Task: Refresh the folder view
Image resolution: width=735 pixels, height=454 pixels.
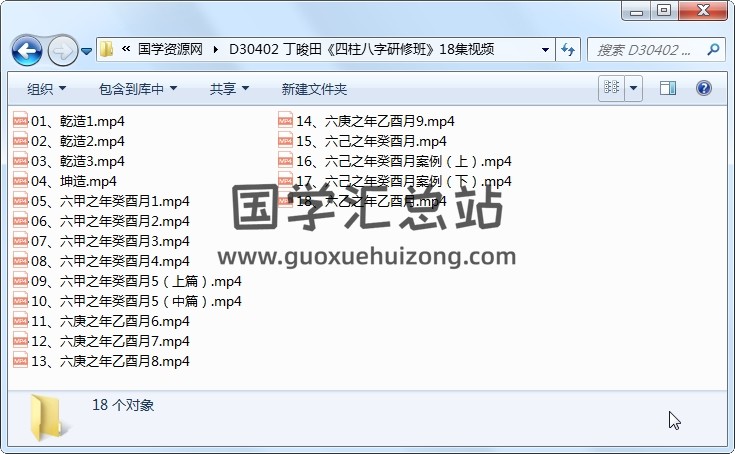Action: [x=568, y=49]
